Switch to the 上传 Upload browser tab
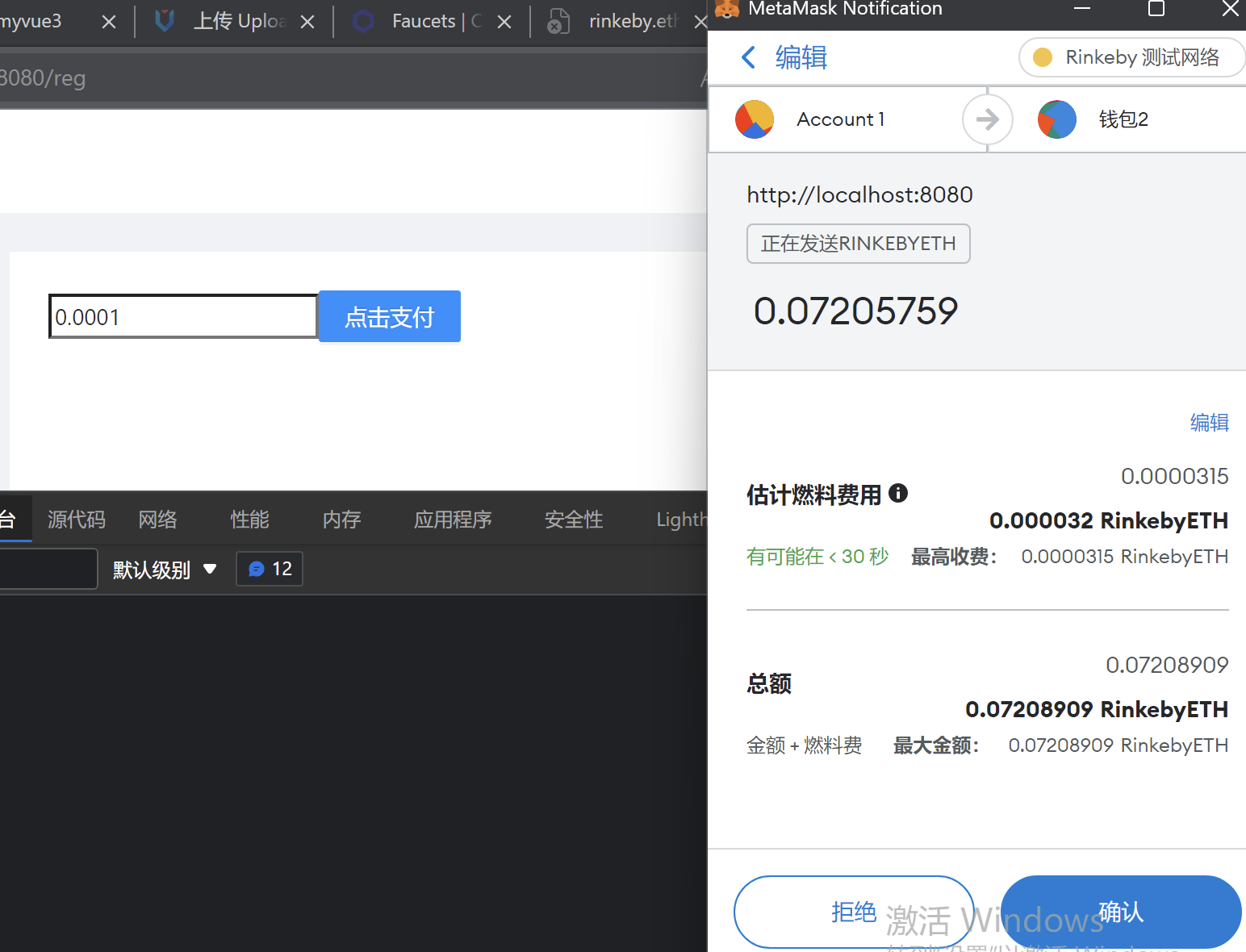 tap(234, 21)
